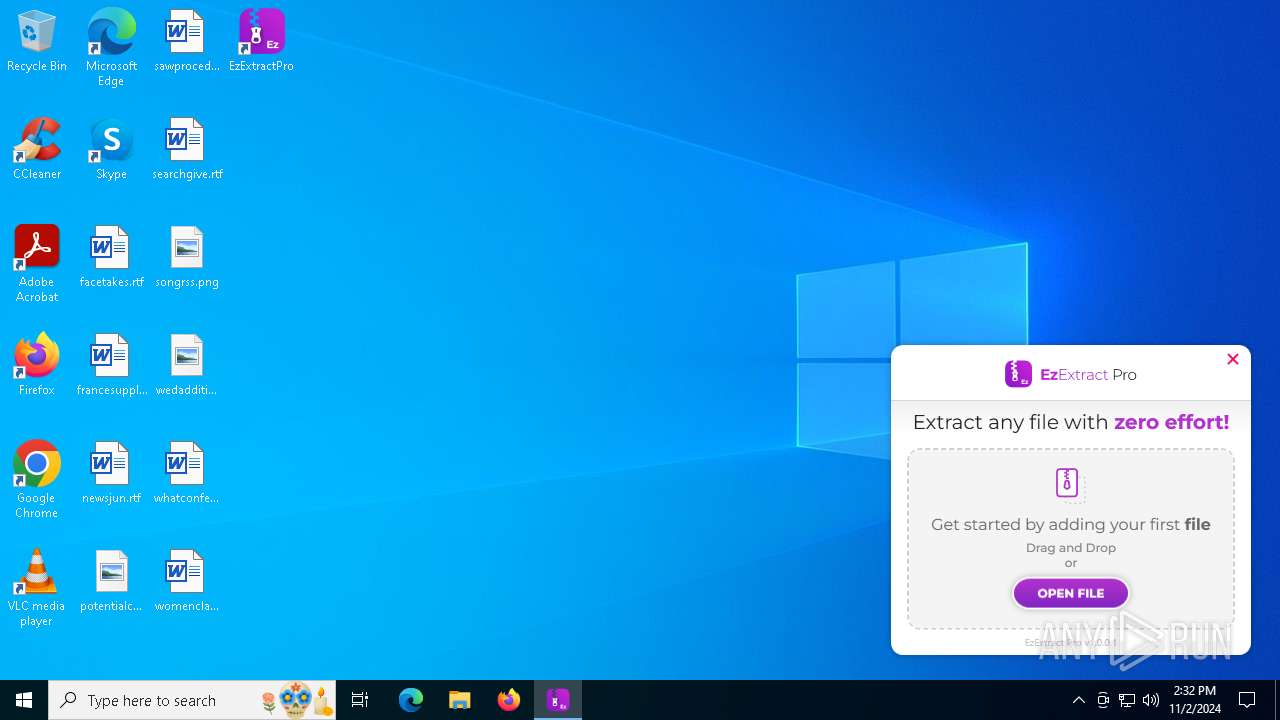Select the songrss.png image file

coord(186,258)
